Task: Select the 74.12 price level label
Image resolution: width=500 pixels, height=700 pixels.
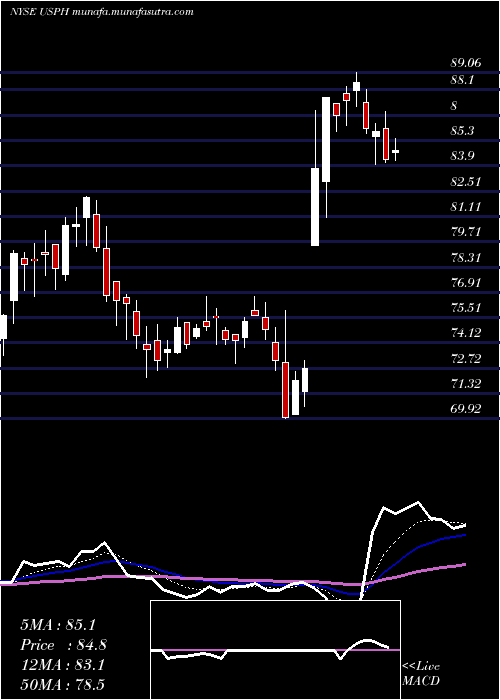Action: tap(466, 333)
